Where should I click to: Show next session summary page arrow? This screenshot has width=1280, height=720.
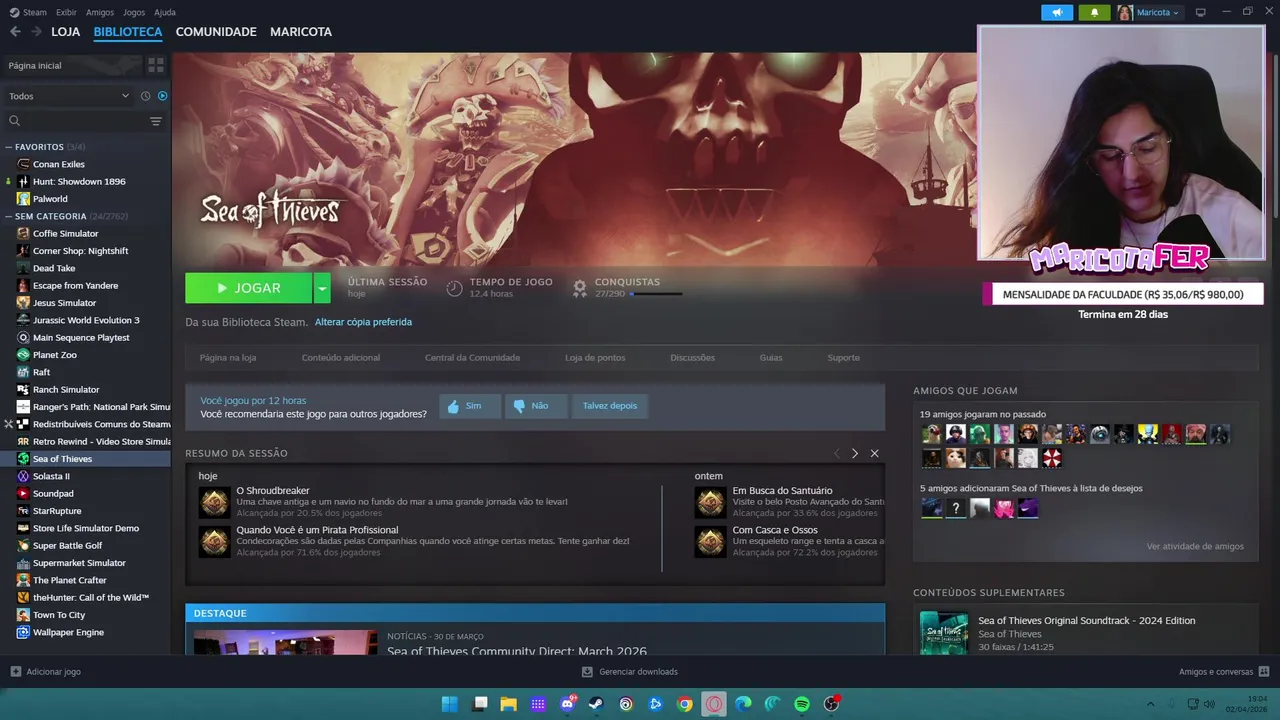click(x=855, y=453)
